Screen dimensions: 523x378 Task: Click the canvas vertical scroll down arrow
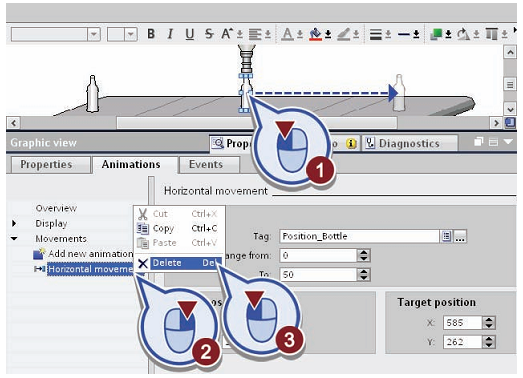click(510, 109)
